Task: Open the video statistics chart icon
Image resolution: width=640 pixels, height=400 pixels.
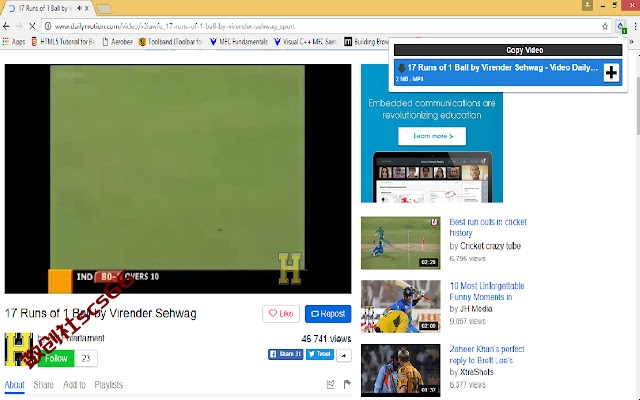Action: tap(331, 384)
